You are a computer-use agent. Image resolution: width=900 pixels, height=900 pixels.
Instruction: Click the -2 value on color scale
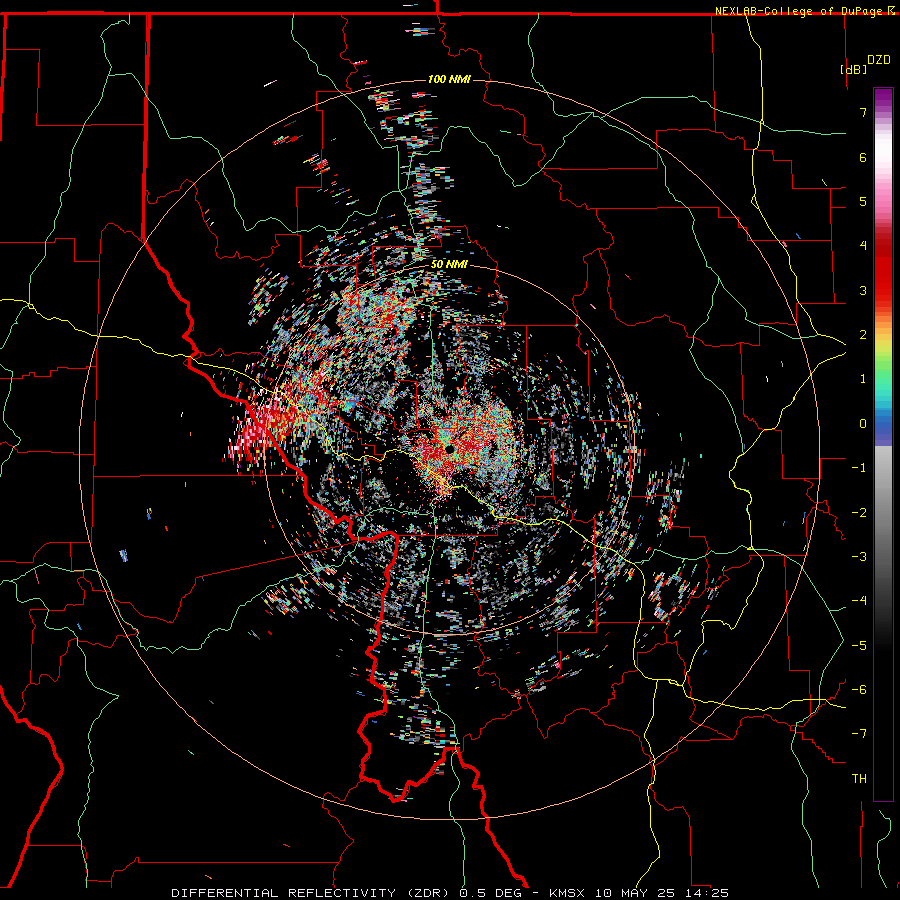coord(859,513)
